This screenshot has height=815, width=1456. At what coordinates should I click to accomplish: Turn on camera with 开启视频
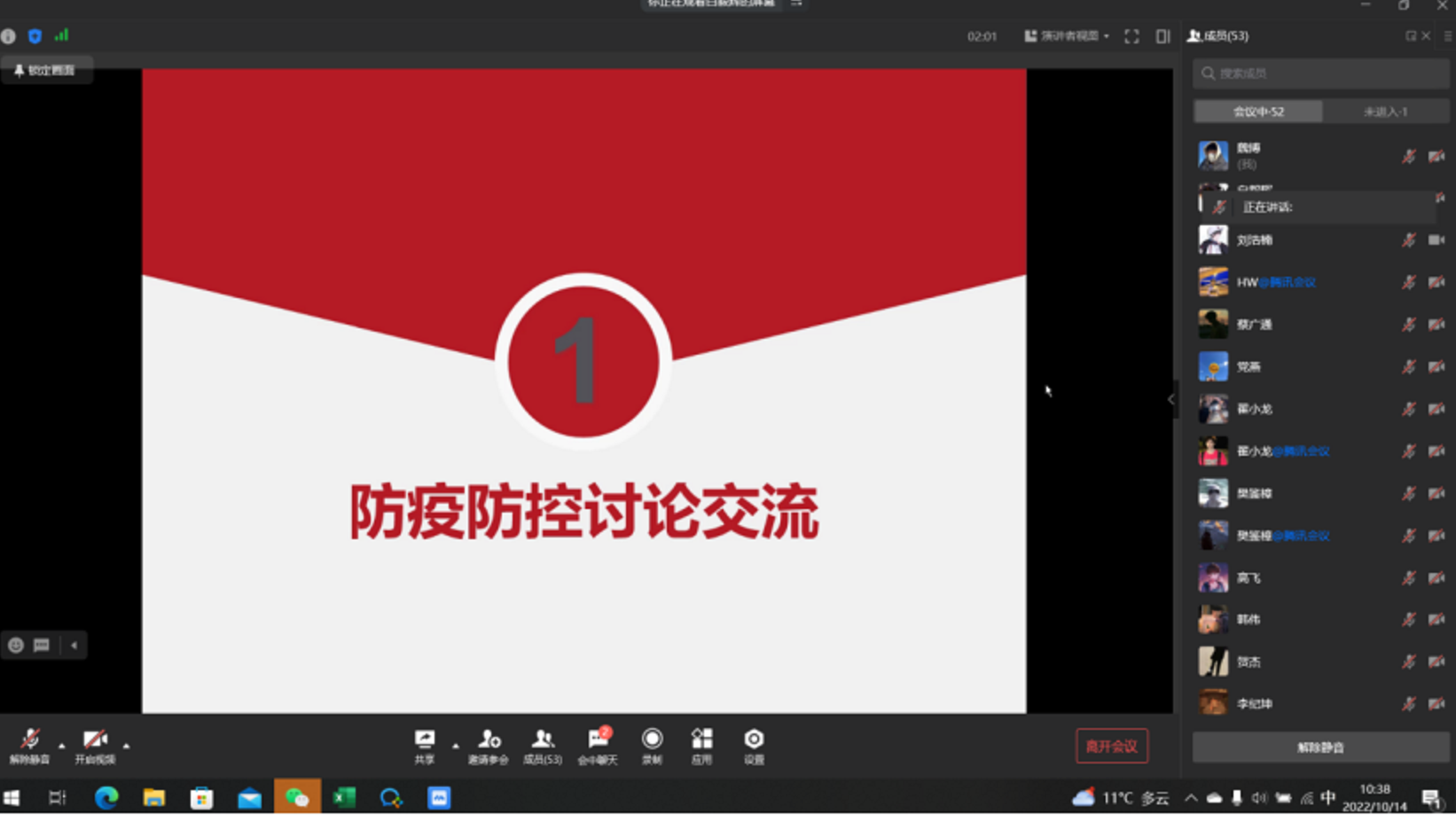point(95,745)
